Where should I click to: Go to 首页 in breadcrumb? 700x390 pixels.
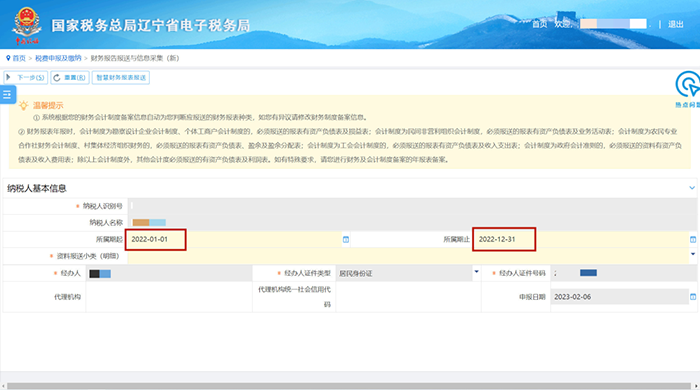pos(19,58)
